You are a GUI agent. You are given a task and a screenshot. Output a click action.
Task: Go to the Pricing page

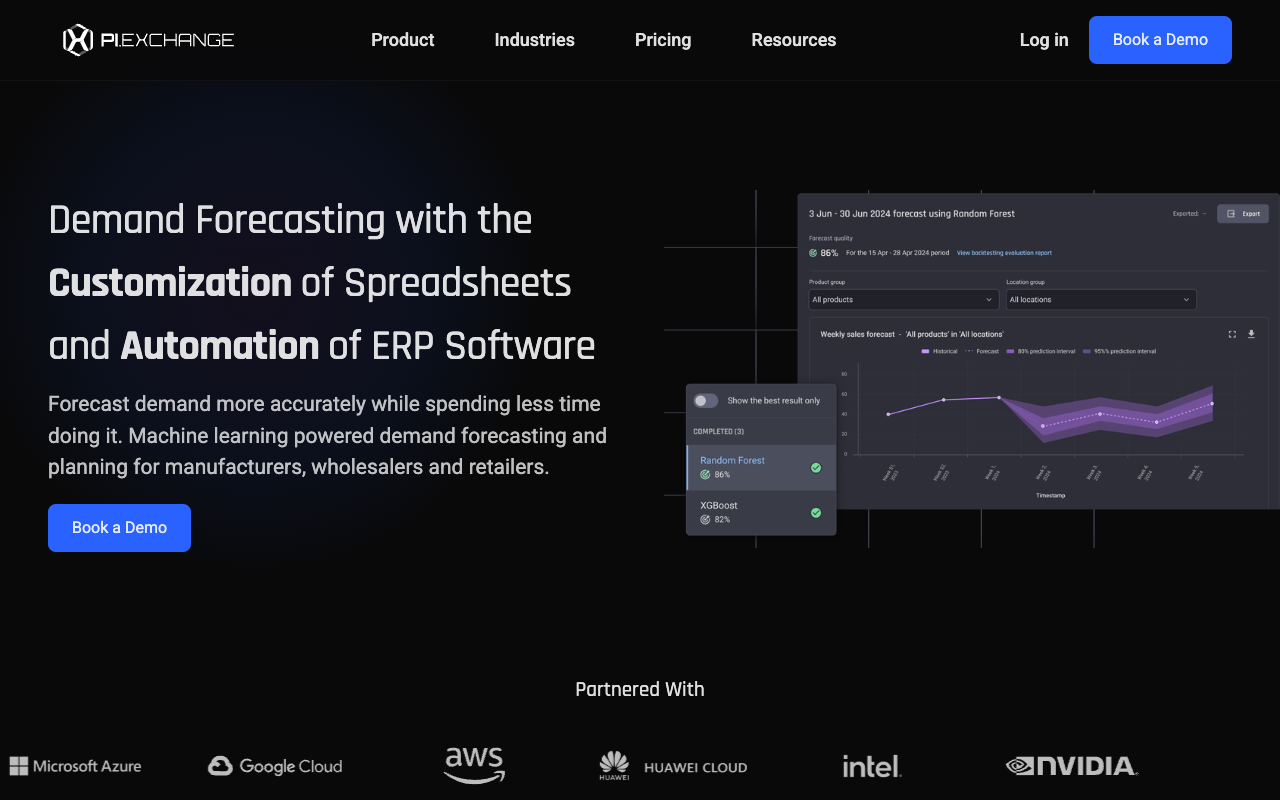coord(663,40)
